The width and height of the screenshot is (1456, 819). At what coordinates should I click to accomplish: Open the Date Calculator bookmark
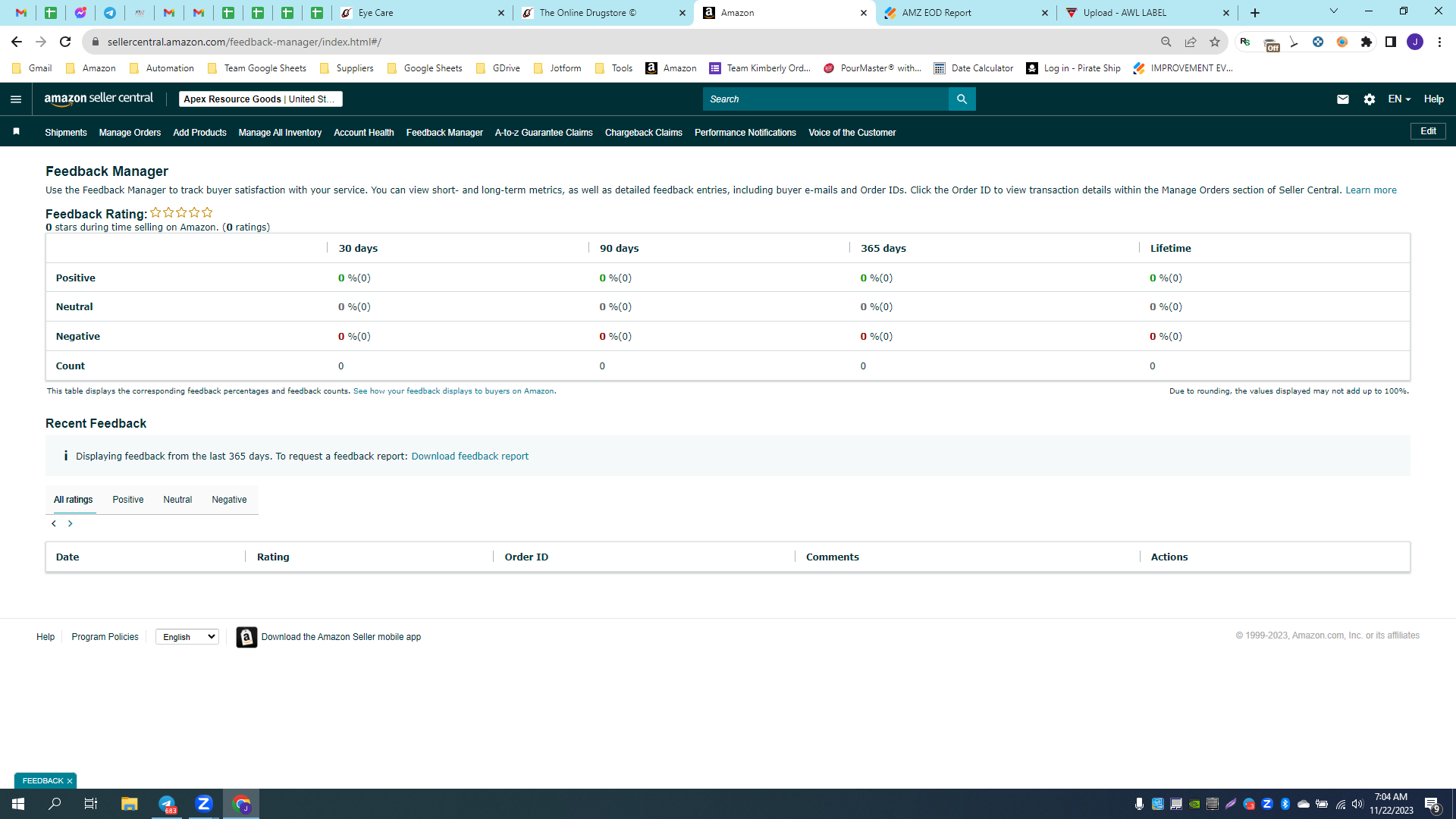pyautogui.click(x=974, y=68)
